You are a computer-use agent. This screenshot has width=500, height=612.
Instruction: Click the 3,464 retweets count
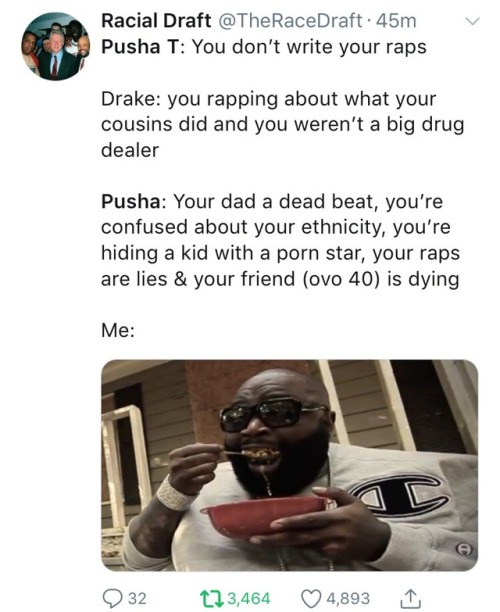(248, 598)
